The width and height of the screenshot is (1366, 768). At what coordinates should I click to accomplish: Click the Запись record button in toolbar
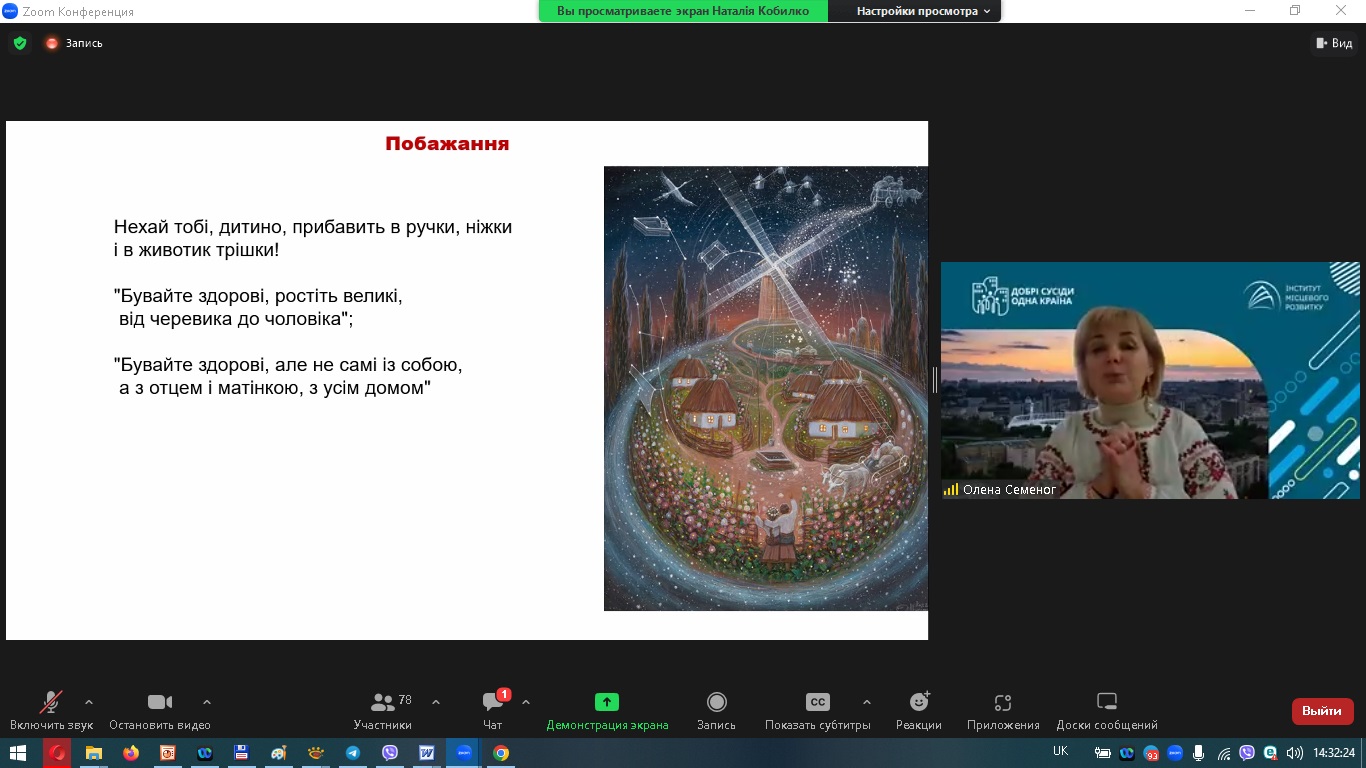coord(716,703)
